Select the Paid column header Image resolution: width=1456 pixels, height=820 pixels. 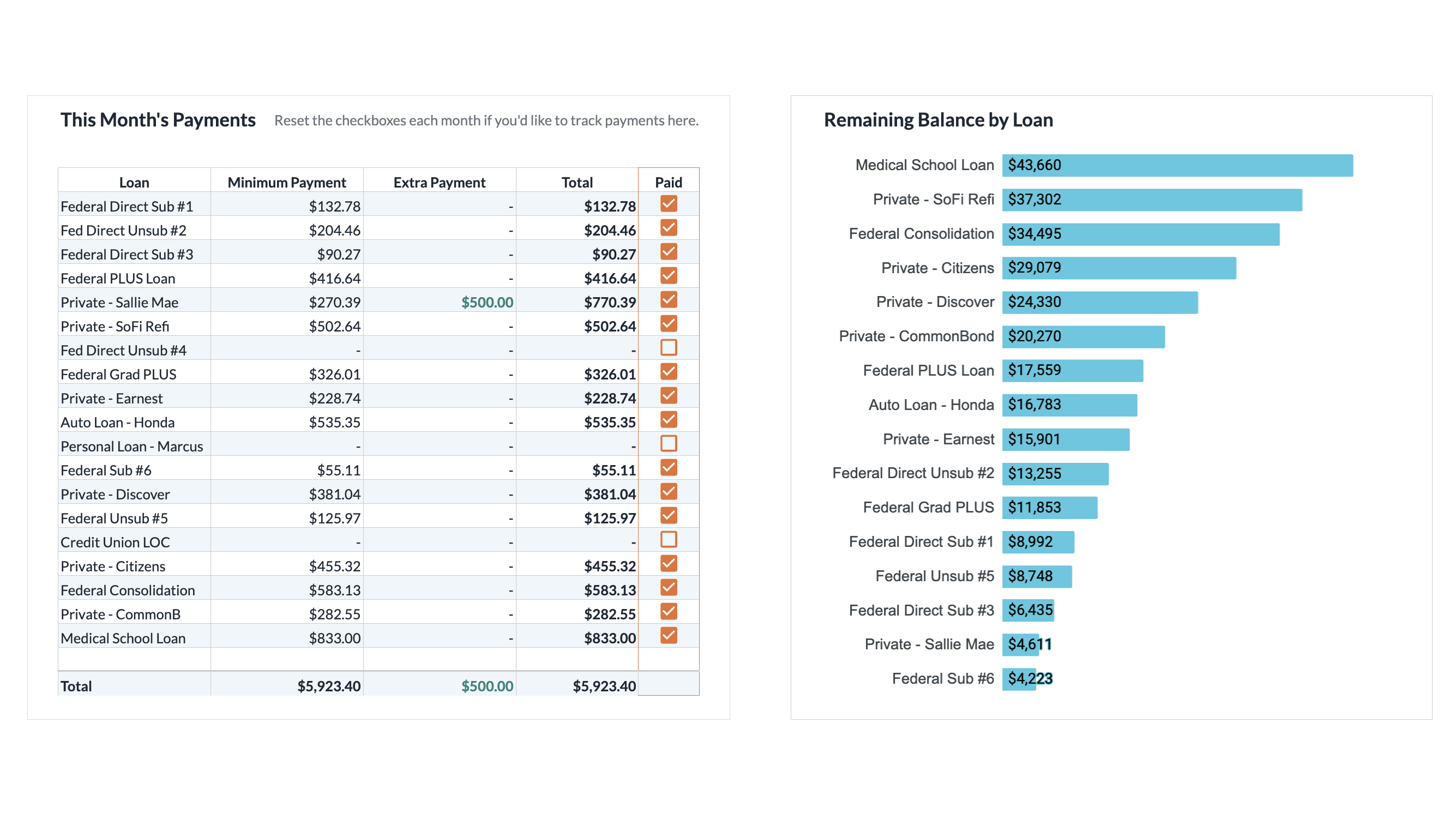point(668,183)
